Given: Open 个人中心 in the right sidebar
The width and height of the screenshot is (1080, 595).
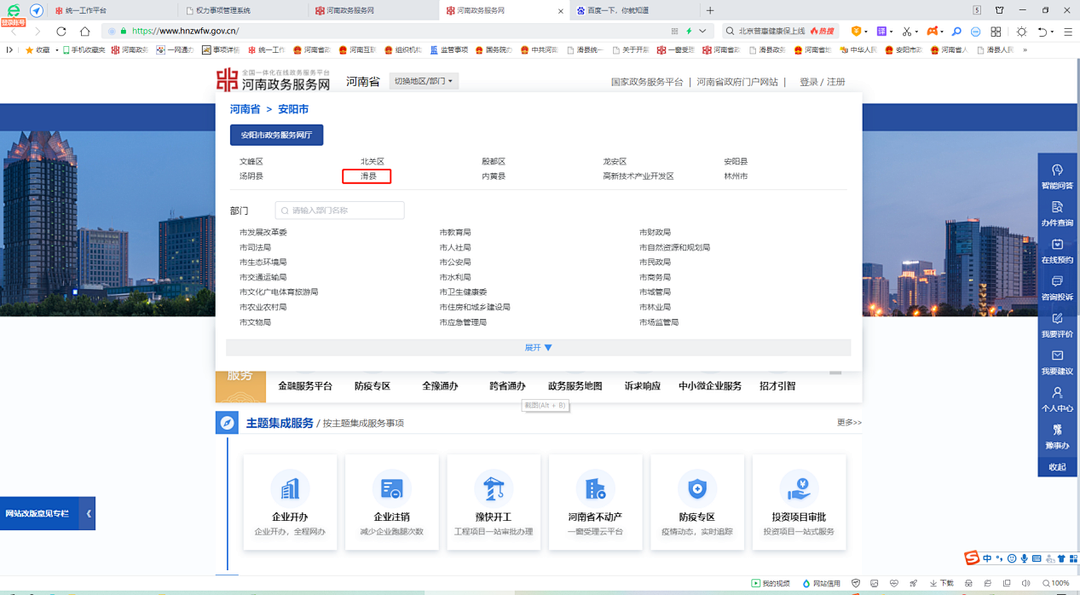Looking at the screenshot, I should click(x=1057, y=393).
